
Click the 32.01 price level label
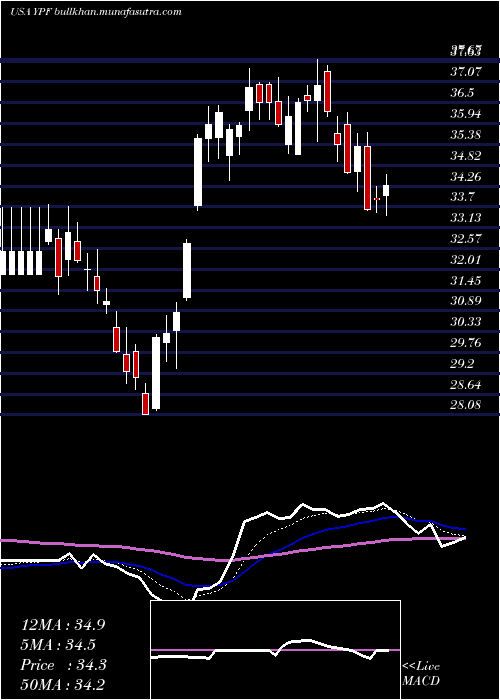click(466, 260)
